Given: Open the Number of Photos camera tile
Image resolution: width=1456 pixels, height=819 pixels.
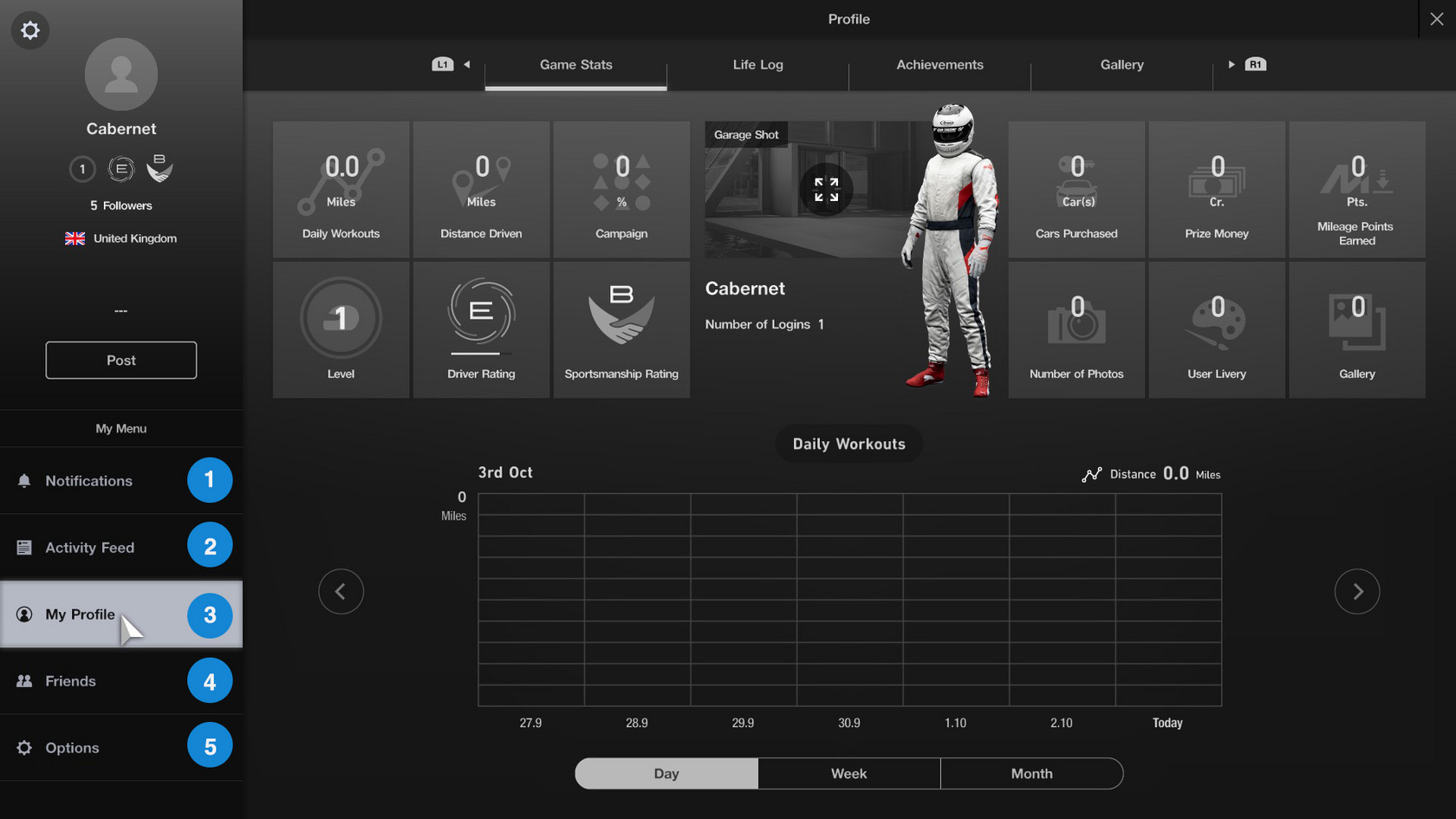Looking at the screenshot, I should pos(1076,329).
